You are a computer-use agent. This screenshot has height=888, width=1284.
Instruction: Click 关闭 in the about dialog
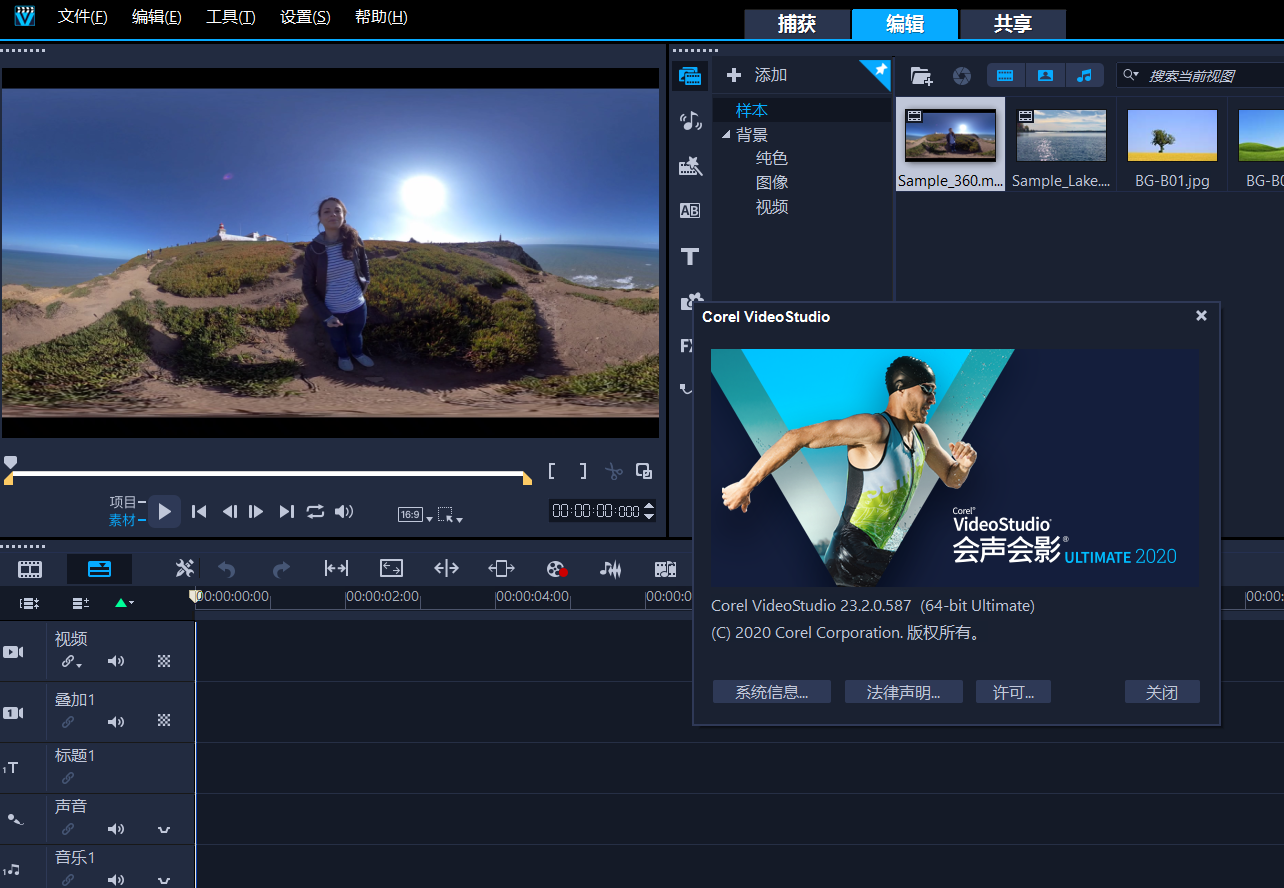click(1162, 692)
